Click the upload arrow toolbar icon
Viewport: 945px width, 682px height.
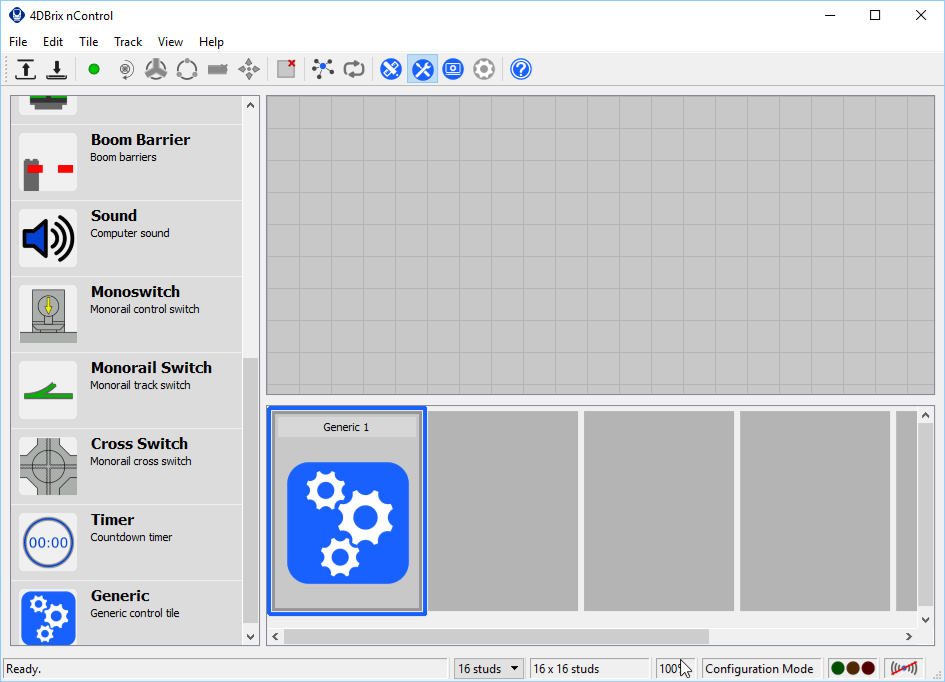[x=25, y=69]
